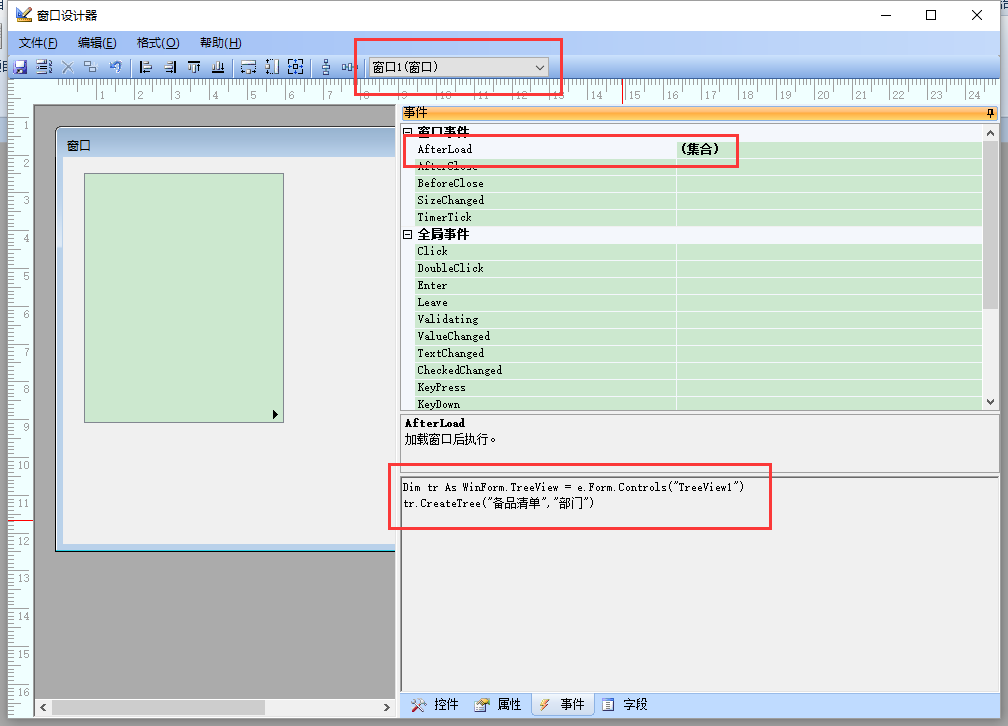
Task: Select the CheckedChanged global event row
Action: pyautogui.click(x=698, y=370)
